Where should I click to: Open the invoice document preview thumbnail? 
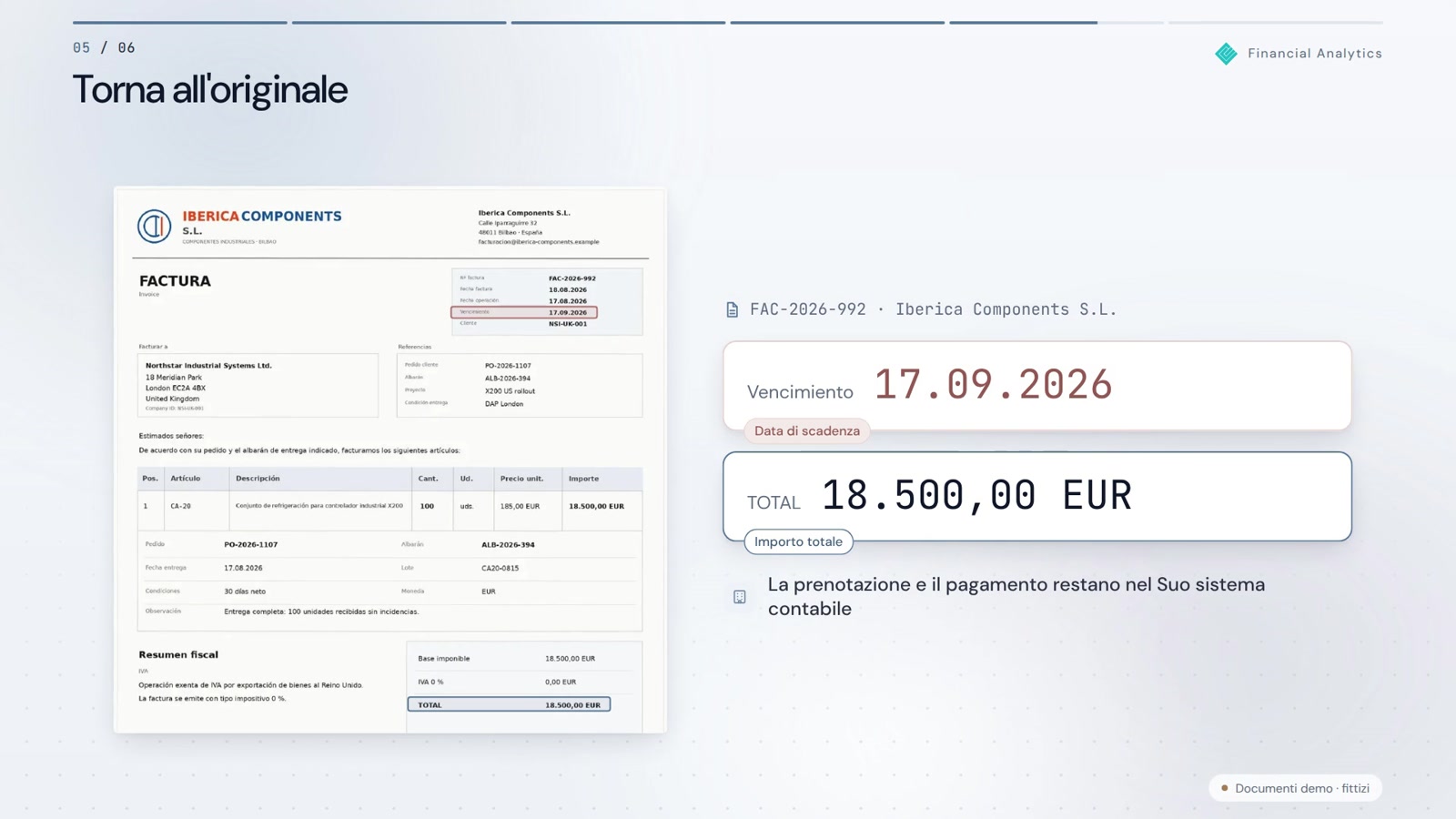[x=390, y=460]
